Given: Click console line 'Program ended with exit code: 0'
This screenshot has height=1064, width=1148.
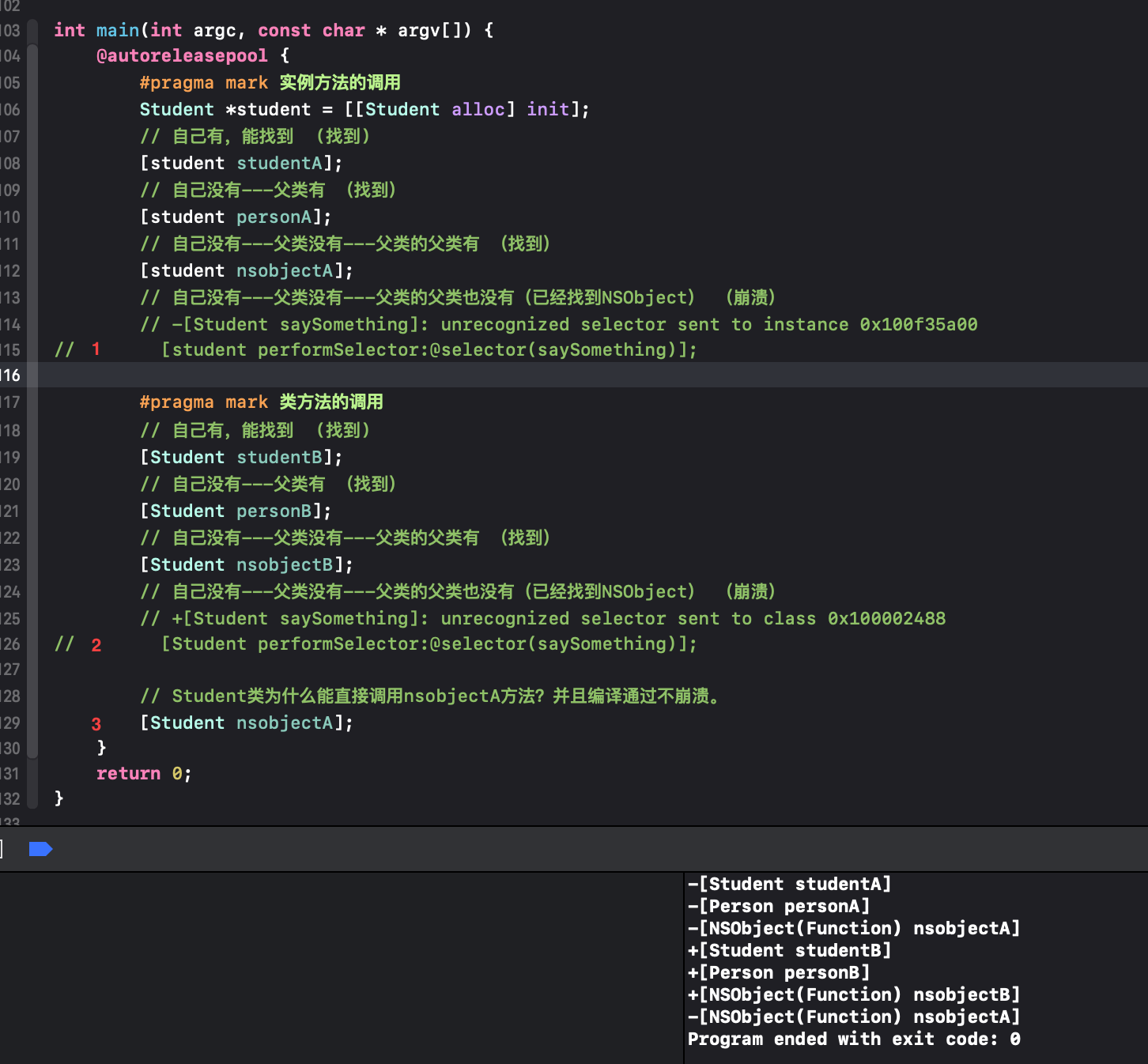Looking at the screenshot, I should [x=854, y=1039].
